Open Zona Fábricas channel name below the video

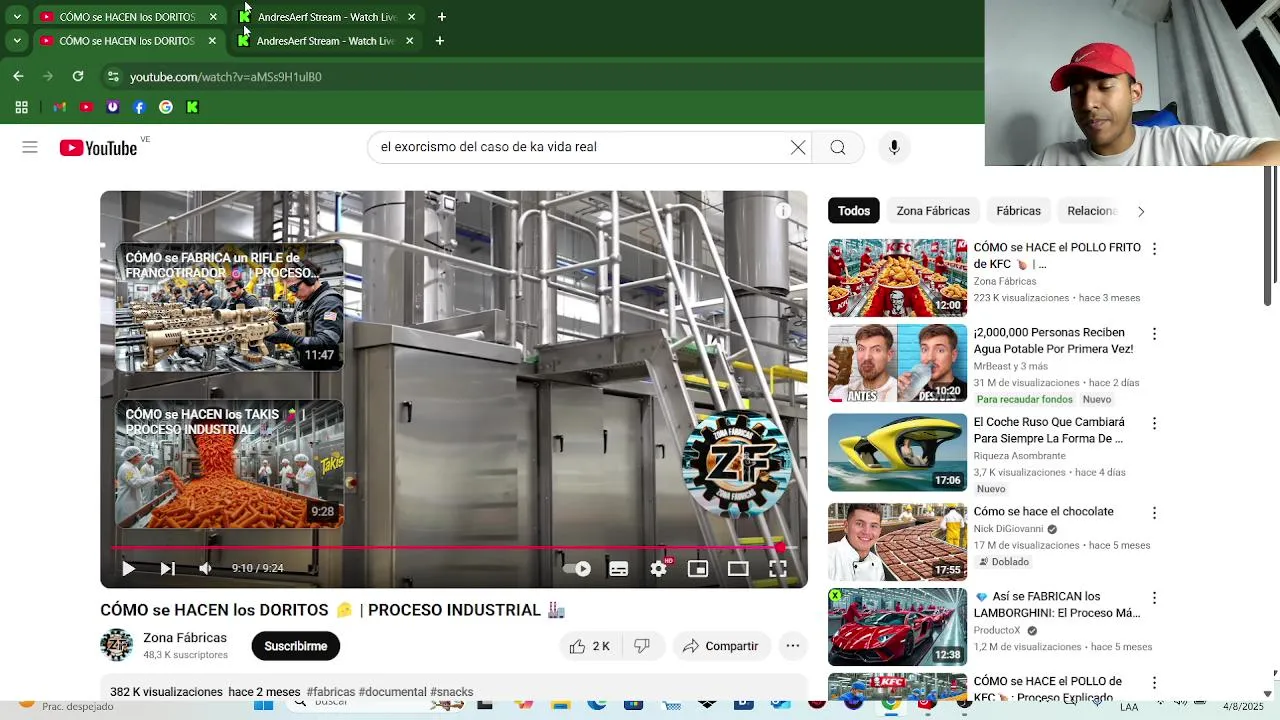(185, 637)
